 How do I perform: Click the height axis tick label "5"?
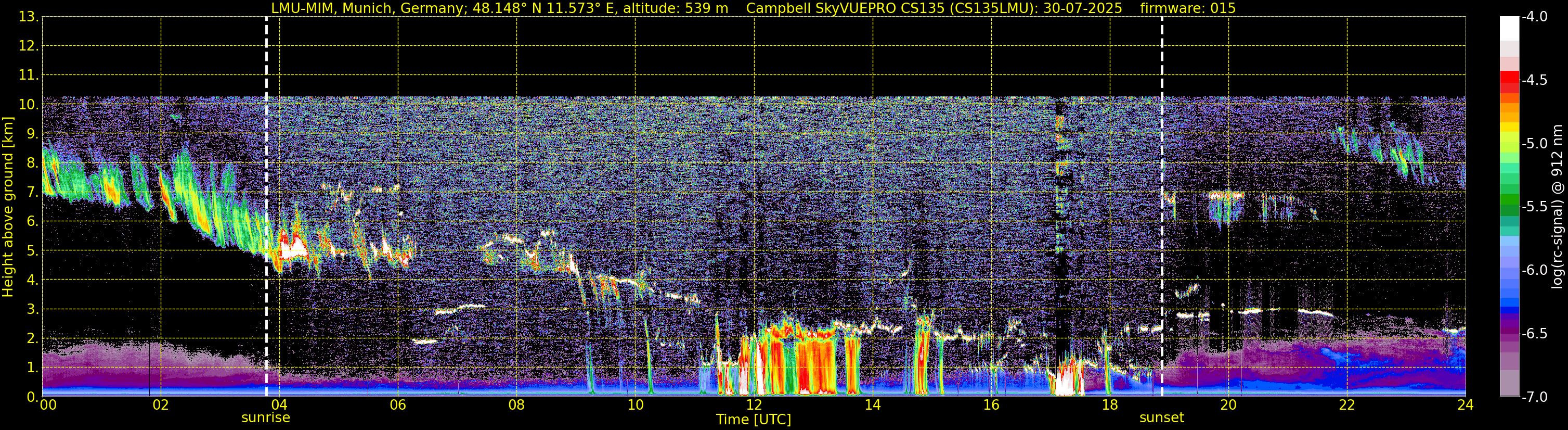[x=32, y=251]
